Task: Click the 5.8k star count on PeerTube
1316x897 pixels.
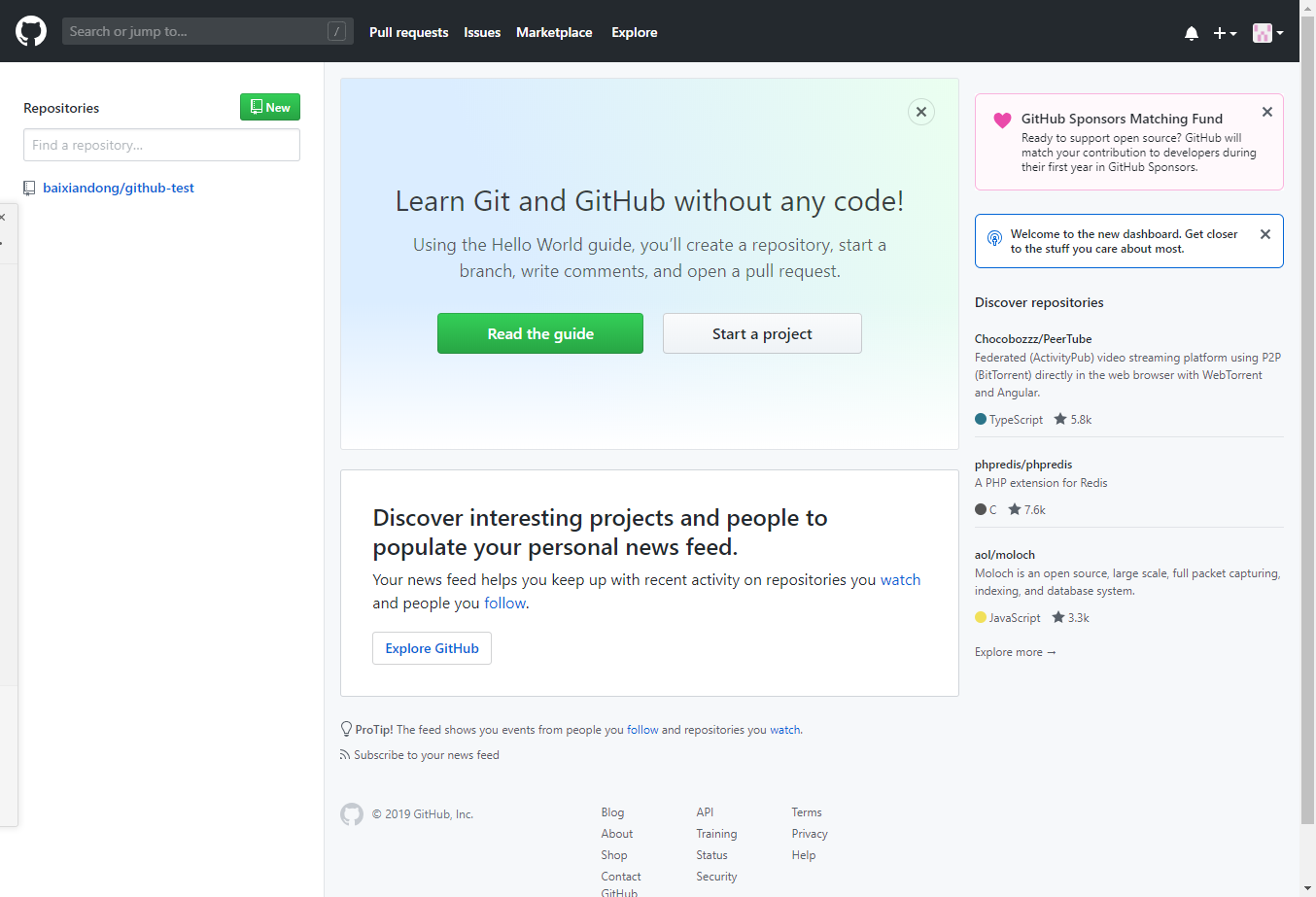Action: (x=1073, y=420)
